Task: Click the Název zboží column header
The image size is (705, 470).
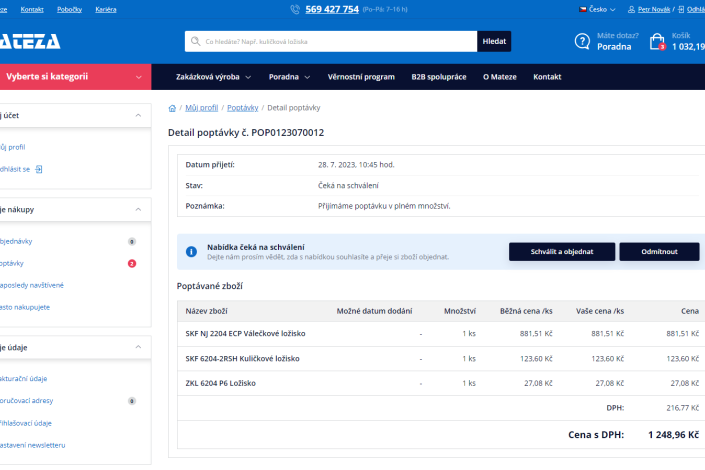Action: 206,311
